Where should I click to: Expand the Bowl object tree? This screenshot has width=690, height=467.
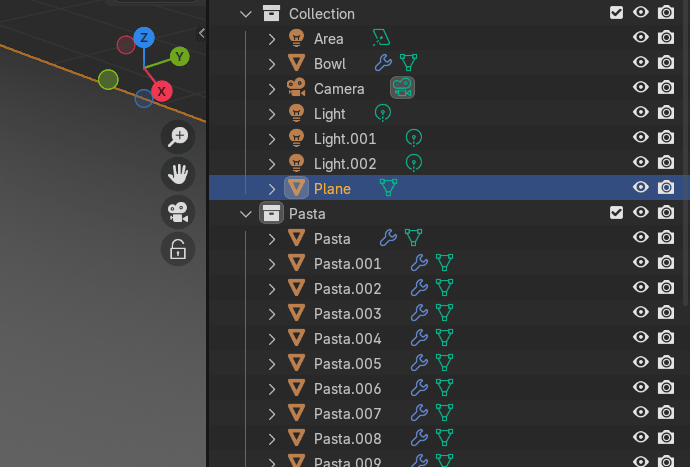tap(271, 63)
